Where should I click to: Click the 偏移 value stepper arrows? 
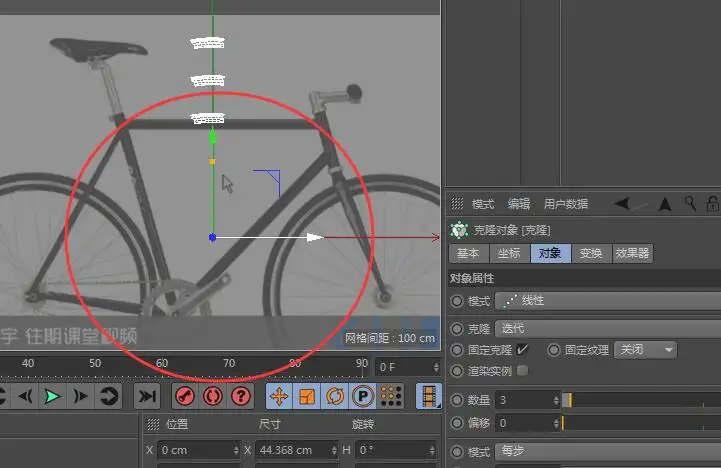coord(556,422)
